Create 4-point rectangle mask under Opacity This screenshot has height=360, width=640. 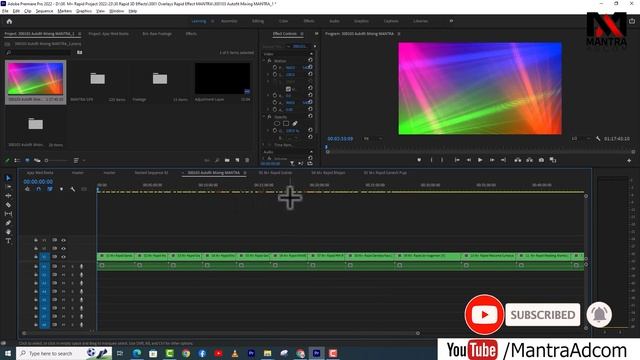point(286,123)
